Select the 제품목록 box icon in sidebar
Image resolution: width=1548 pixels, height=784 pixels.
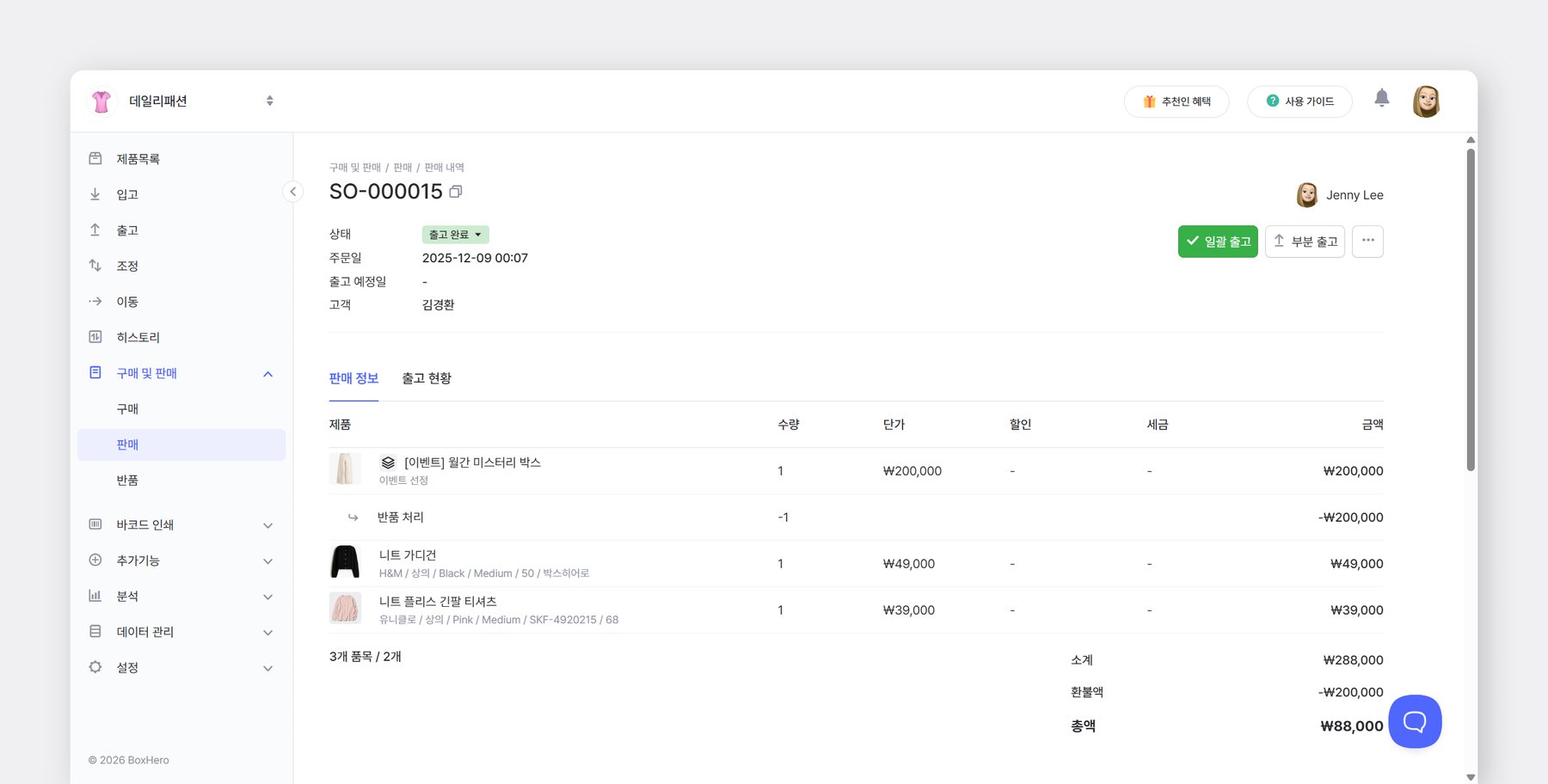[x=95, y=158]
